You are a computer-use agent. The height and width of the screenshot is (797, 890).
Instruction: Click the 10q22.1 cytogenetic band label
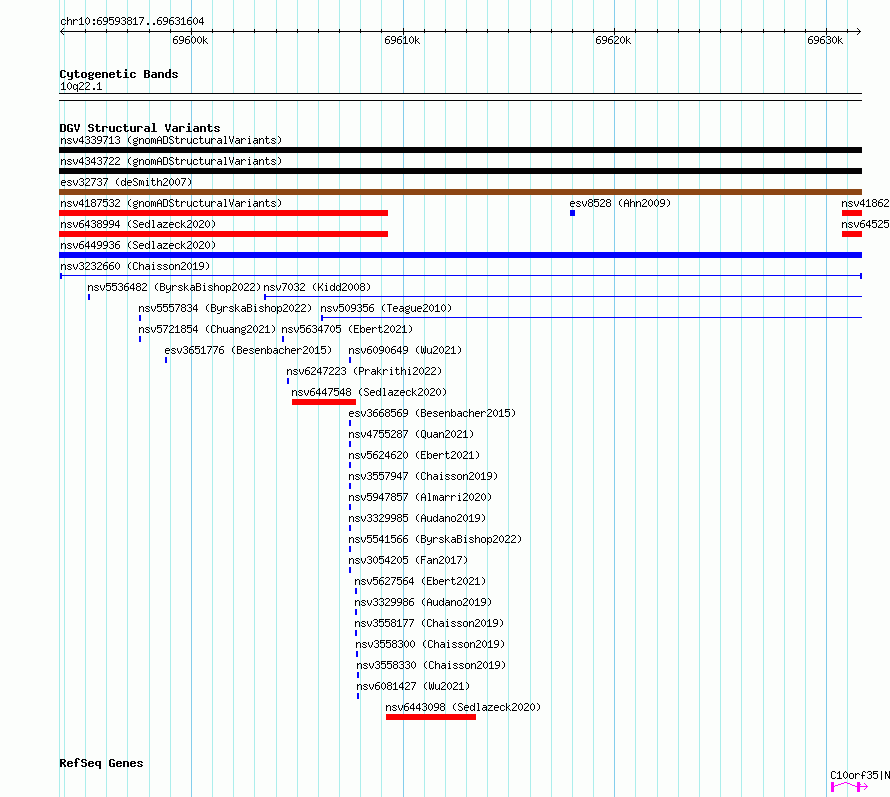[81, 87]
